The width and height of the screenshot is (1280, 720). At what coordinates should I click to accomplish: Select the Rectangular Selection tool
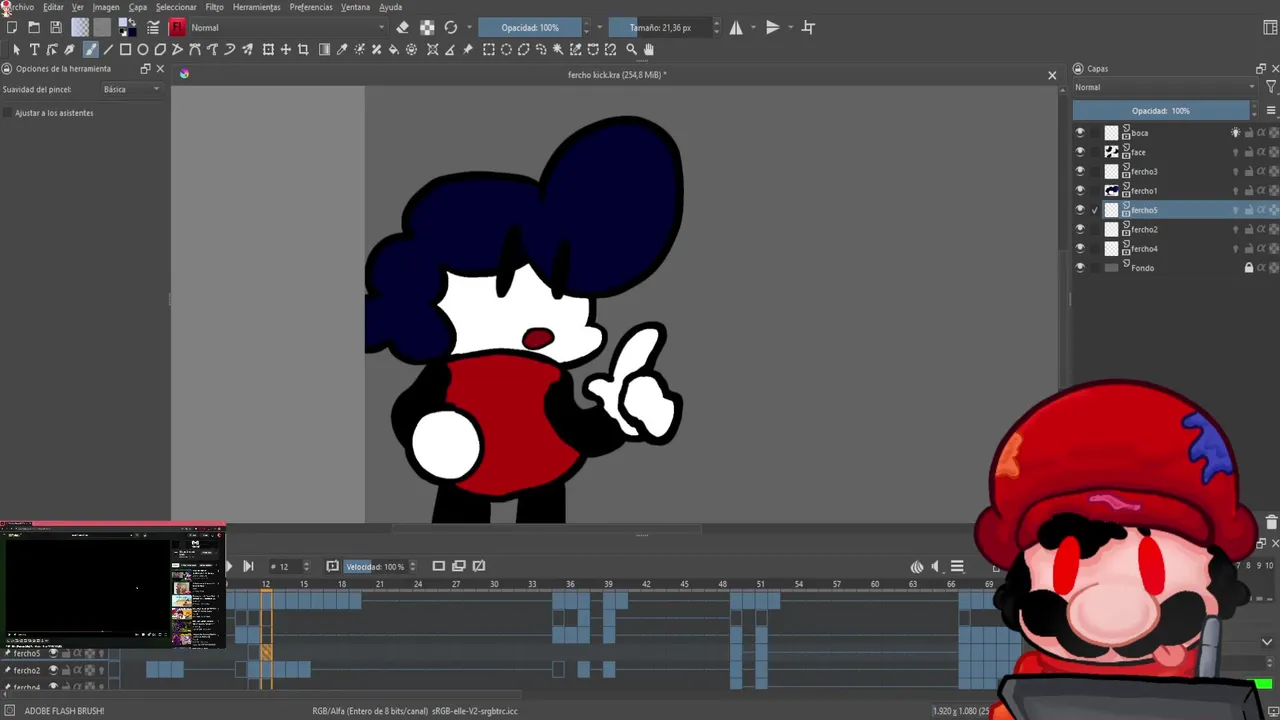pos(489,49)
